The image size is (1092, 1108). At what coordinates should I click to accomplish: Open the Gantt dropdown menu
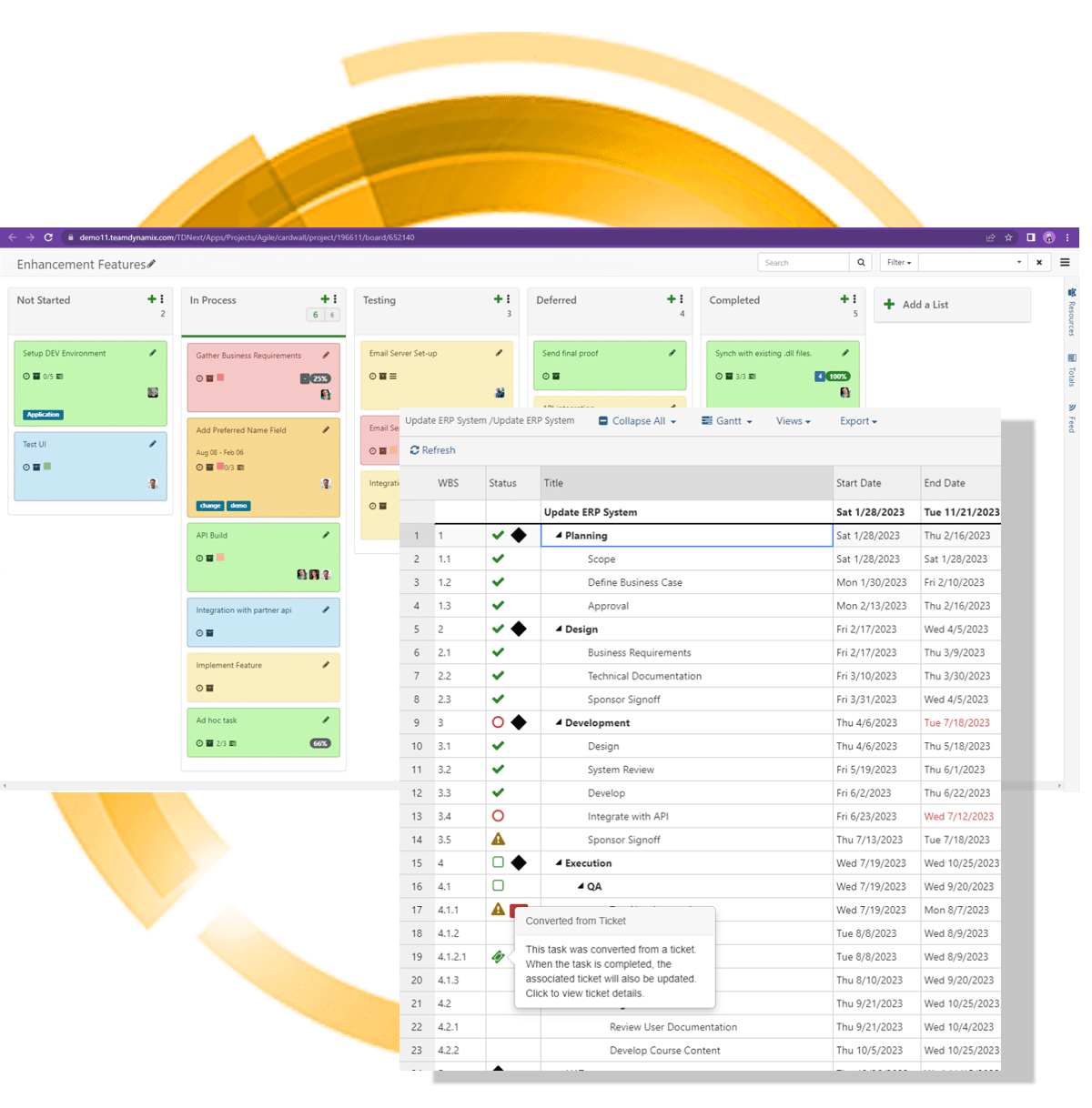pos(727,421)
